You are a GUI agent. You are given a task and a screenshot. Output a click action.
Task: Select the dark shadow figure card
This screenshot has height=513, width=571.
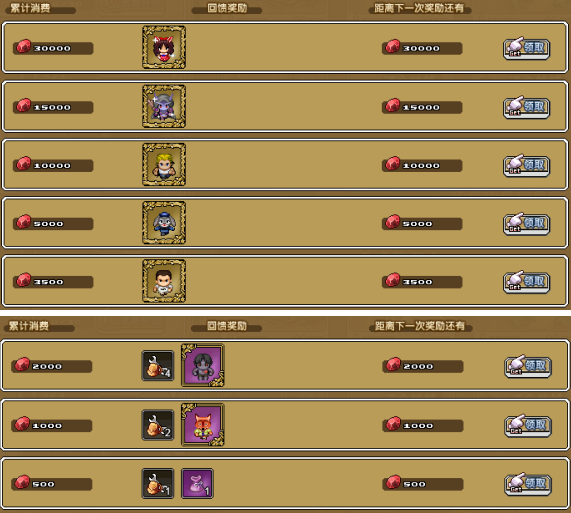(203, 365)
